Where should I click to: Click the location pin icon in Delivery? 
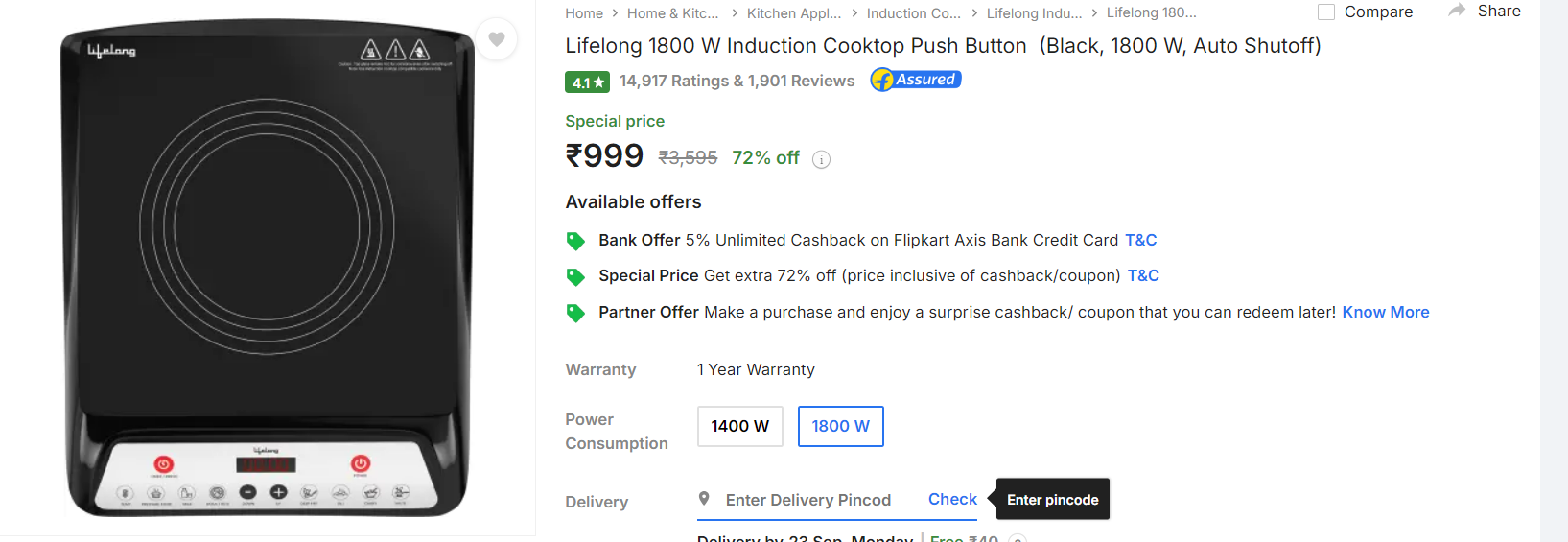click(x=704, y=499)
